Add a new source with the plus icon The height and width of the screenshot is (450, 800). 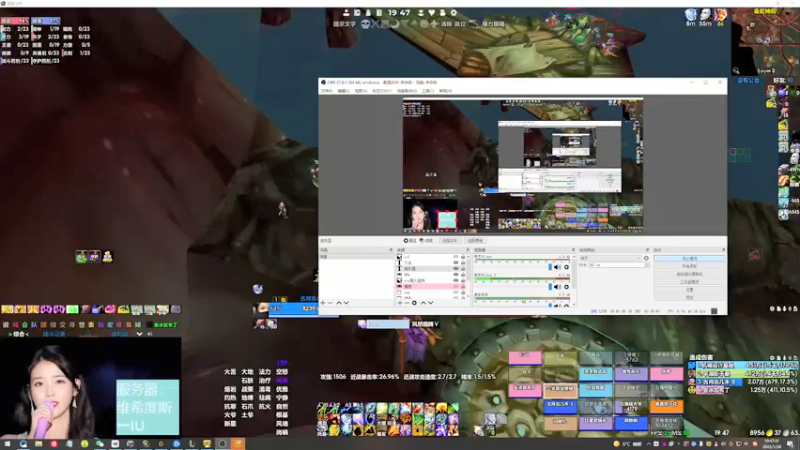pos(400,303)
